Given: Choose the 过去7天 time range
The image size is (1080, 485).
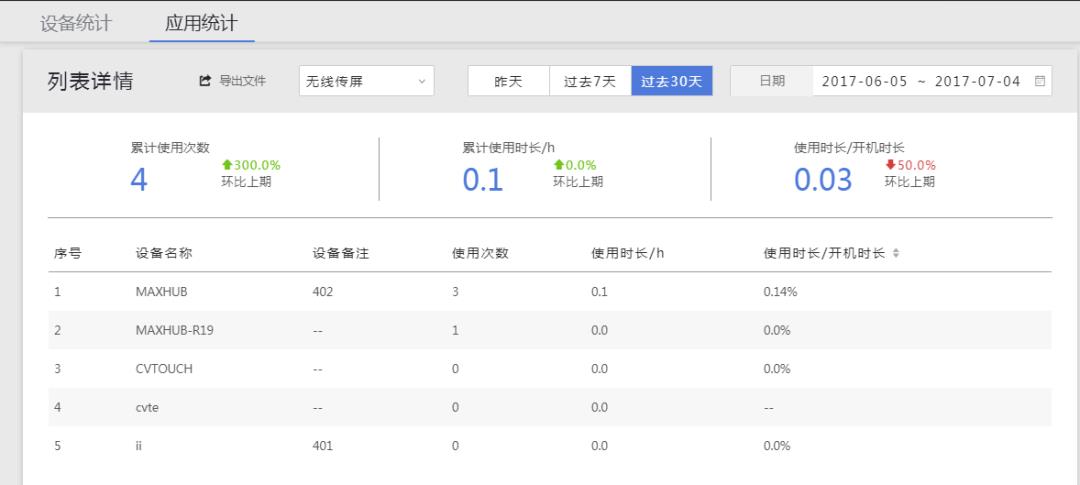Looking at the screenshot, I should (590, 81).
